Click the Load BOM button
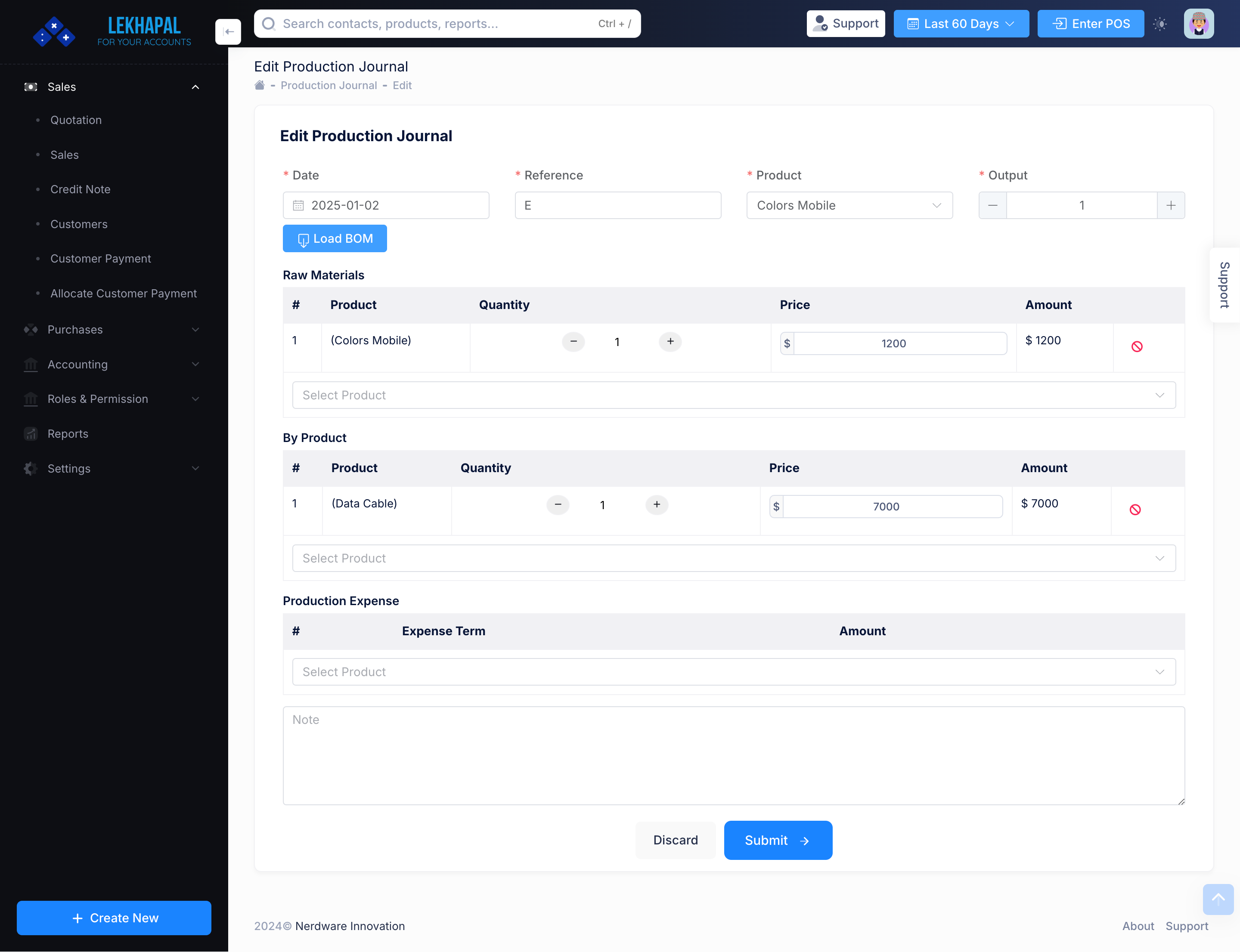The image size is (1240, 952). click(x=335, y=238)
